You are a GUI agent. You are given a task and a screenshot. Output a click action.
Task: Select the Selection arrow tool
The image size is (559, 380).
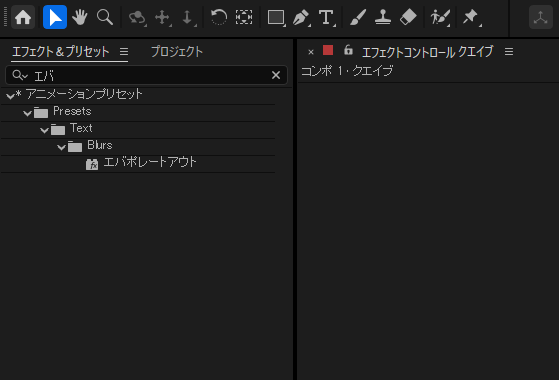coord(55,17)
